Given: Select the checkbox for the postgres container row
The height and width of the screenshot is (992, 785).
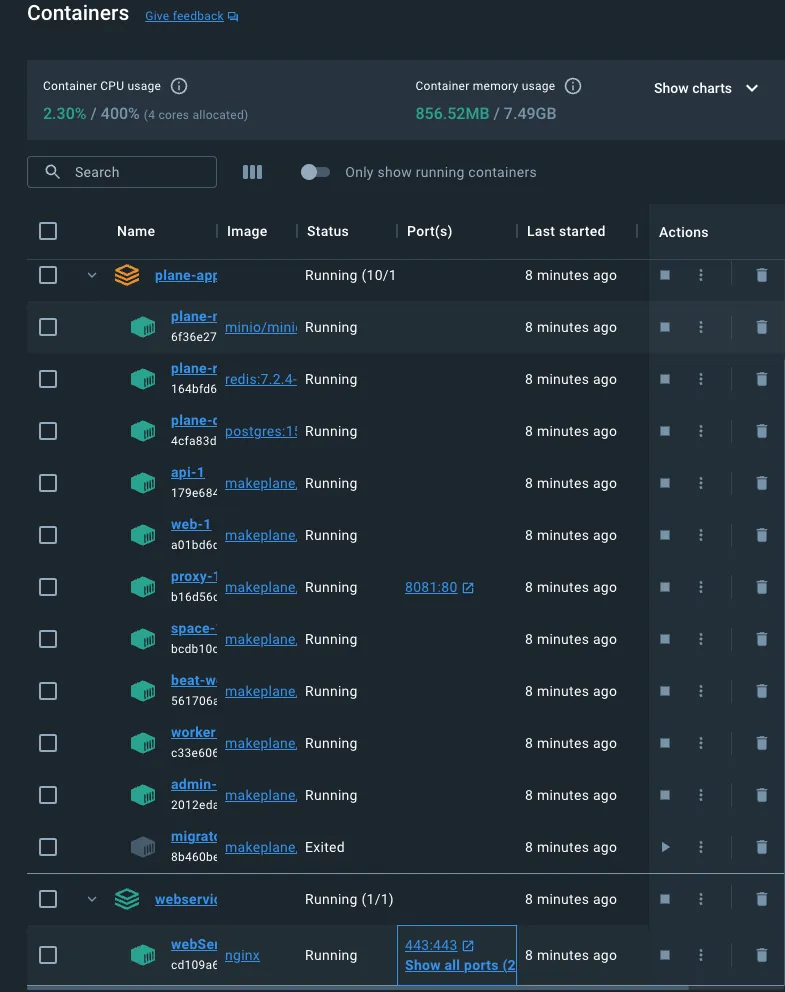Looking at the screenshot, I should [x=48, y=431].
